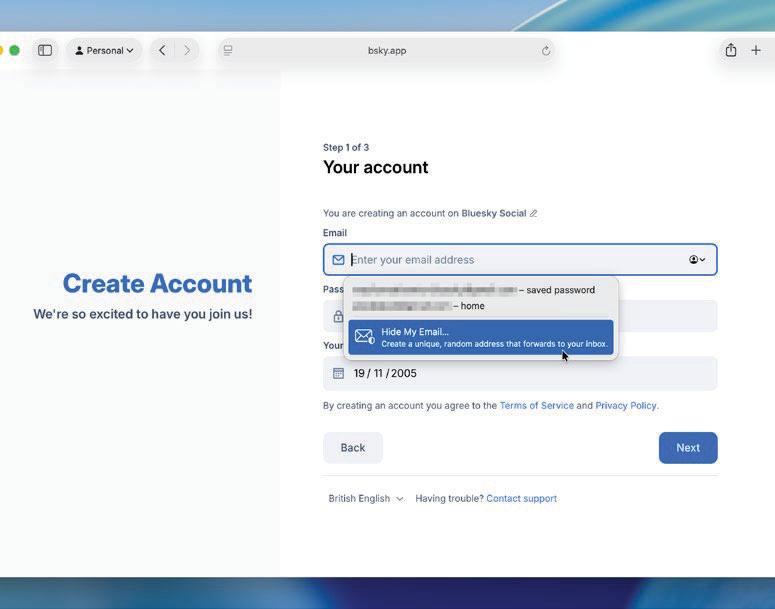Select Hide My Email option

(x=480, y=337)
